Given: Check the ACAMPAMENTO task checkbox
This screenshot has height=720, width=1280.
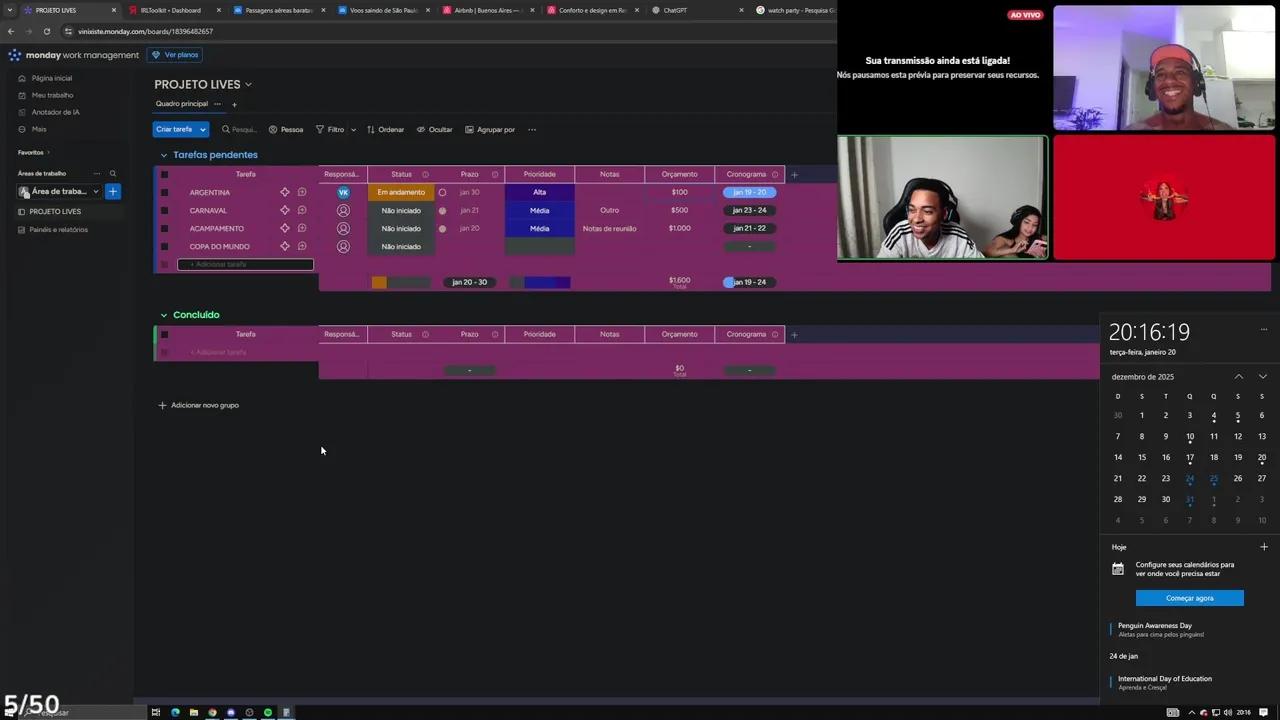Looking at the screenshot, I should coord(165,228).
